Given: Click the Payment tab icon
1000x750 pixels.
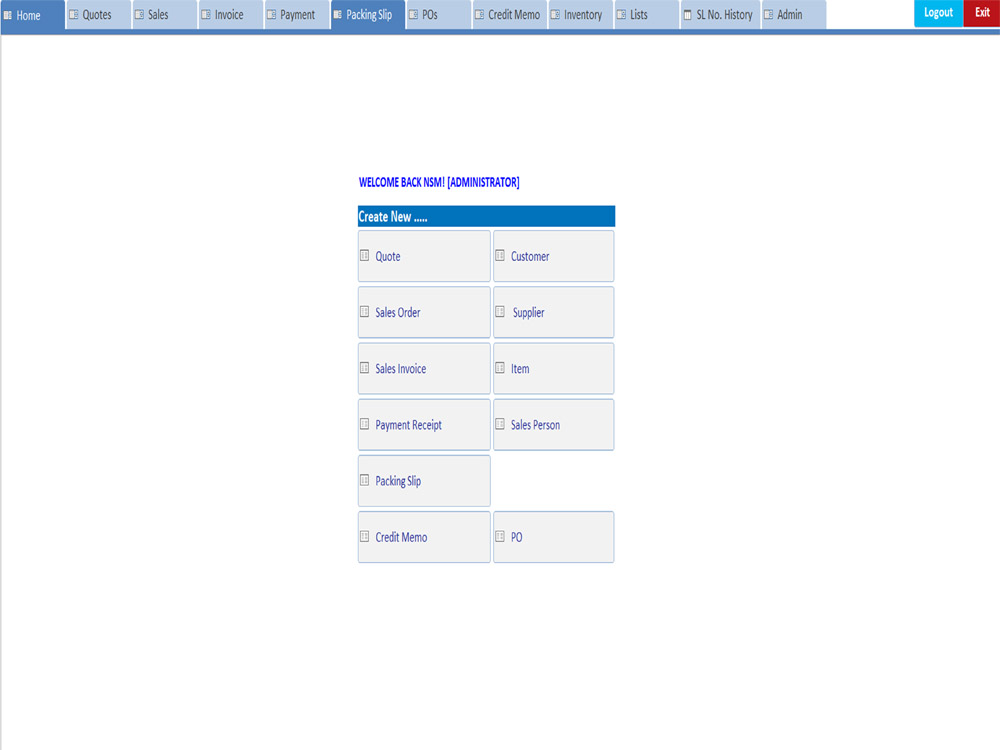Looking at the screenshot, I should point(272,14).
